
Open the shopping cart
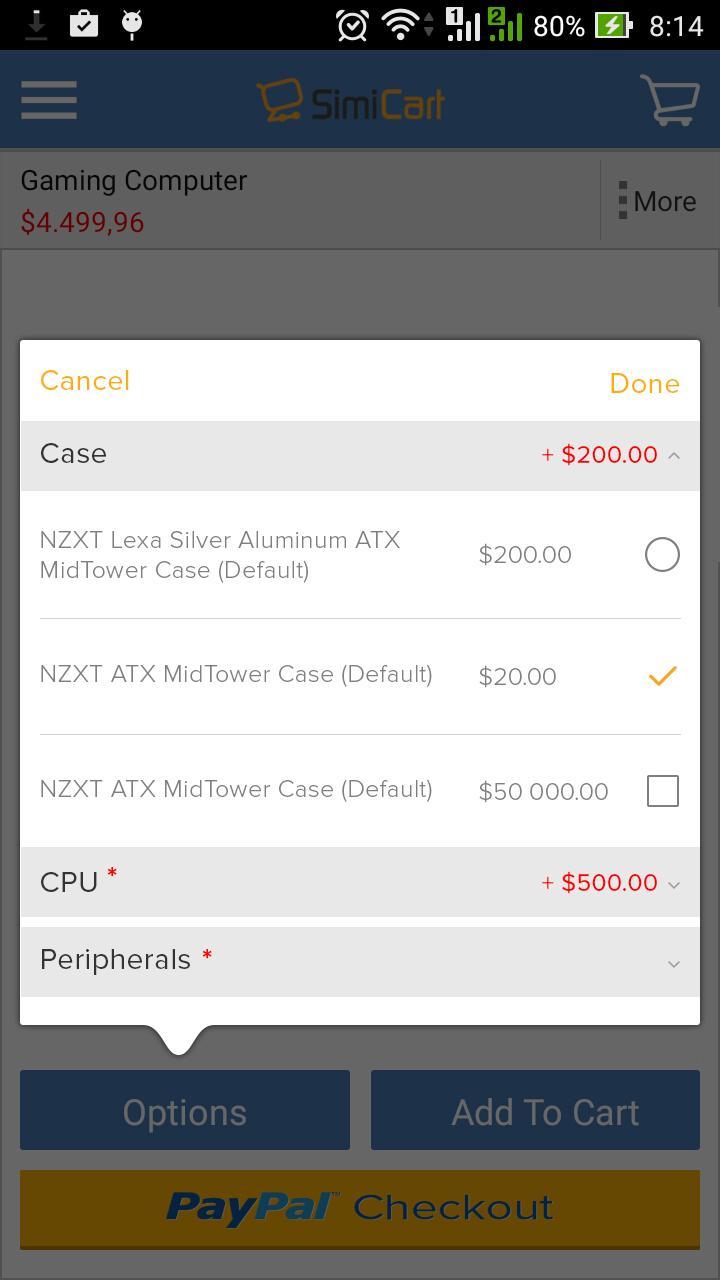(x=668, y=100)
